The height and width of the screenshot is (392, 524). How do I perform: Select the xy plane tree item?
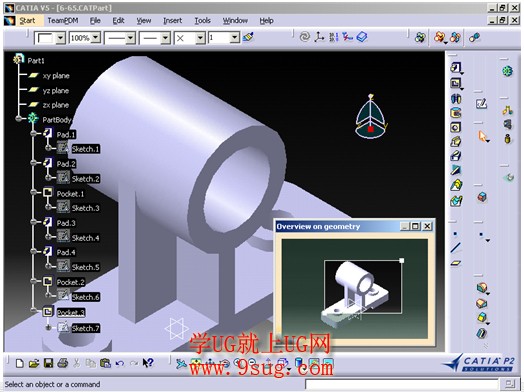click(x=56, y=76)
